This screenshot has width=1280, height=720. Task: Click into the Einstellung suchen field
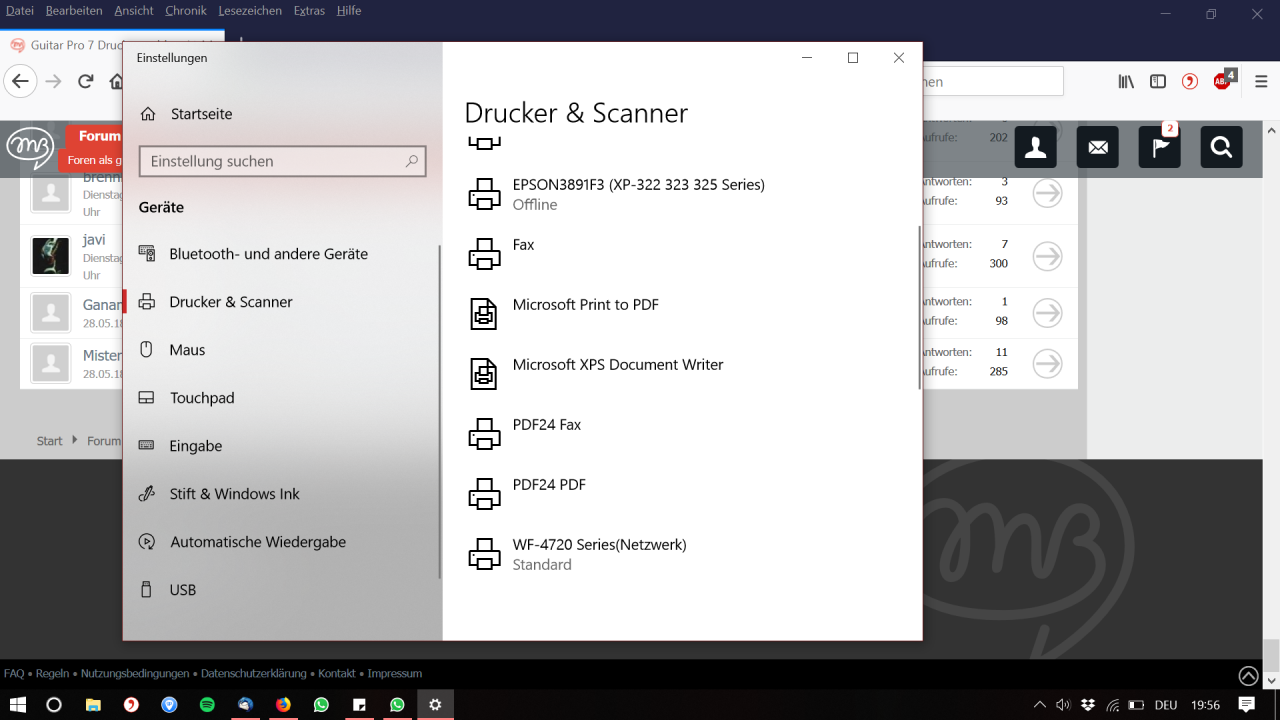tap(283, 161)
